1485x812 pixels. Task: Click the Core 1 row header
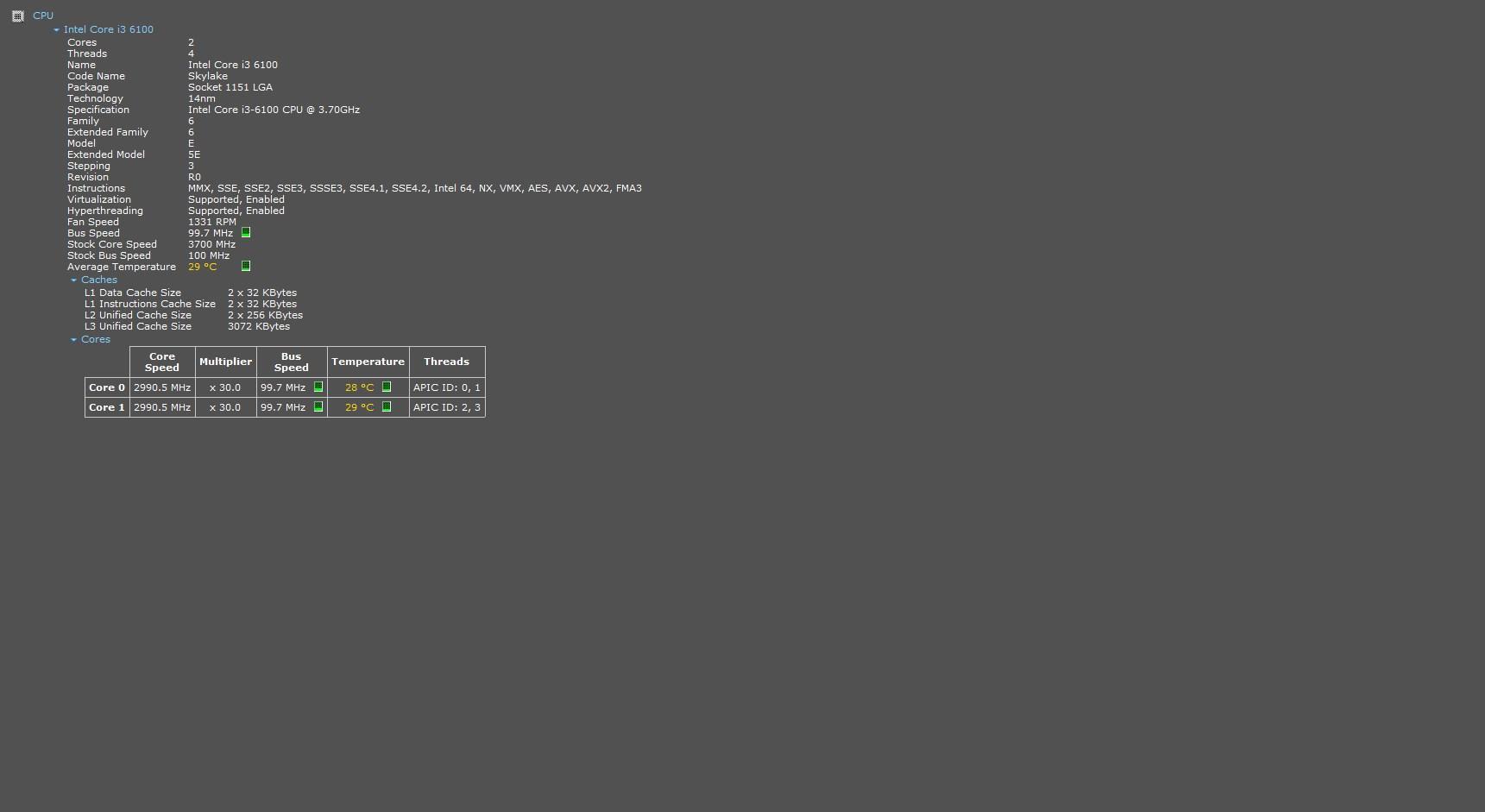[x=107, y=407]
